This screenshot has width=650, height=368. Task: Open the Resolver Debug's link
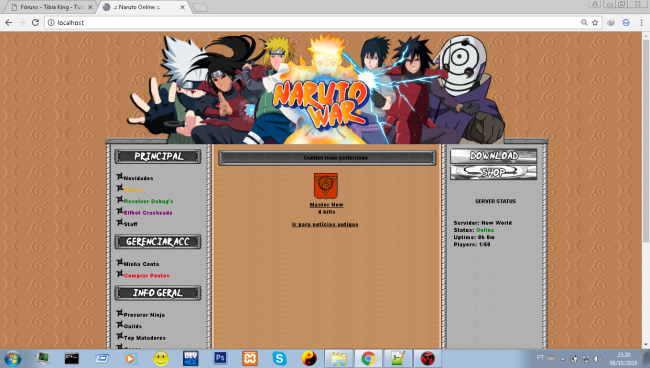148,201
